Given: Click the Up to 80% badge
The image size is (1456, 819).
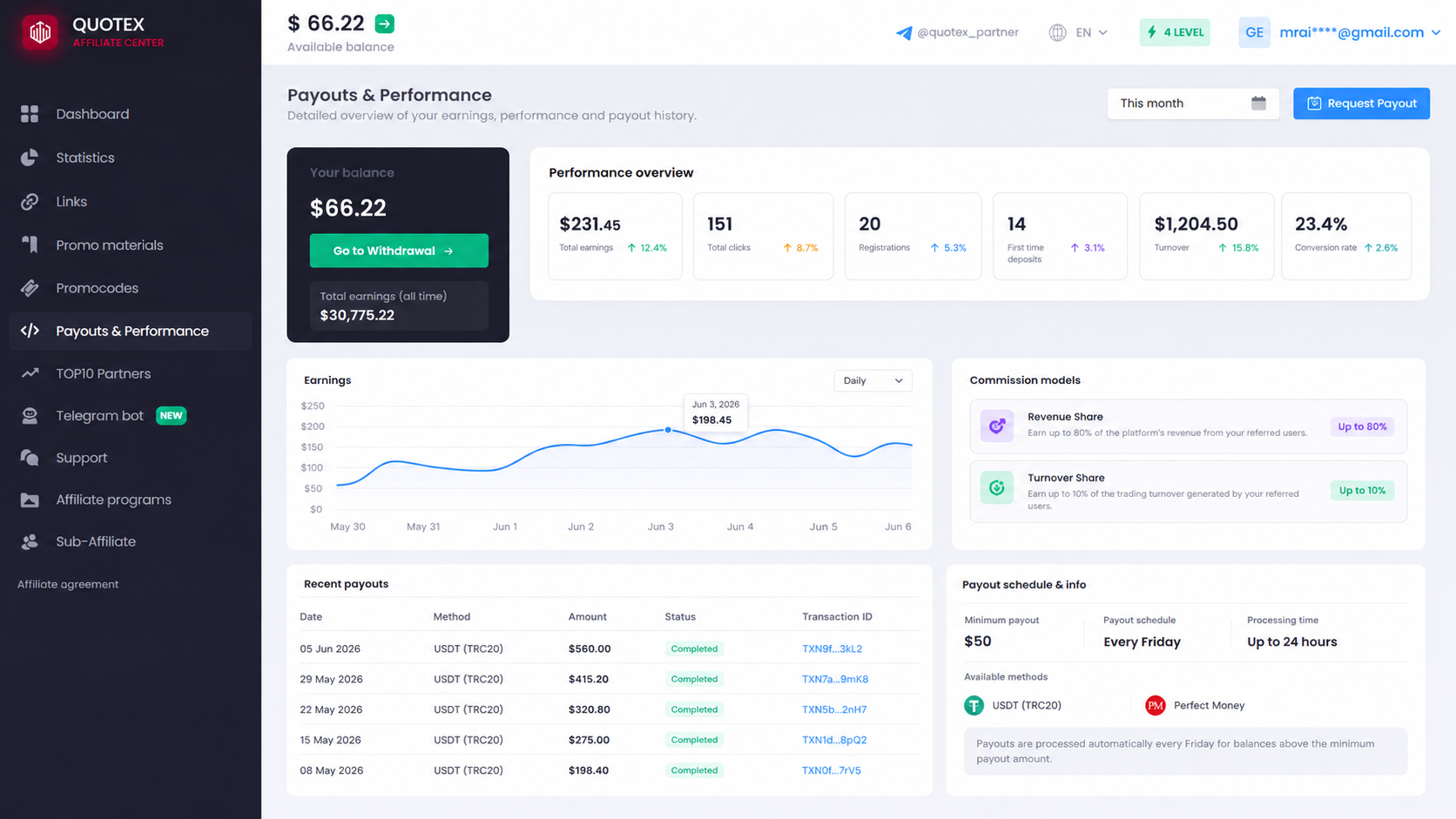Looking at the screenshot, I should pos(1362,426).
